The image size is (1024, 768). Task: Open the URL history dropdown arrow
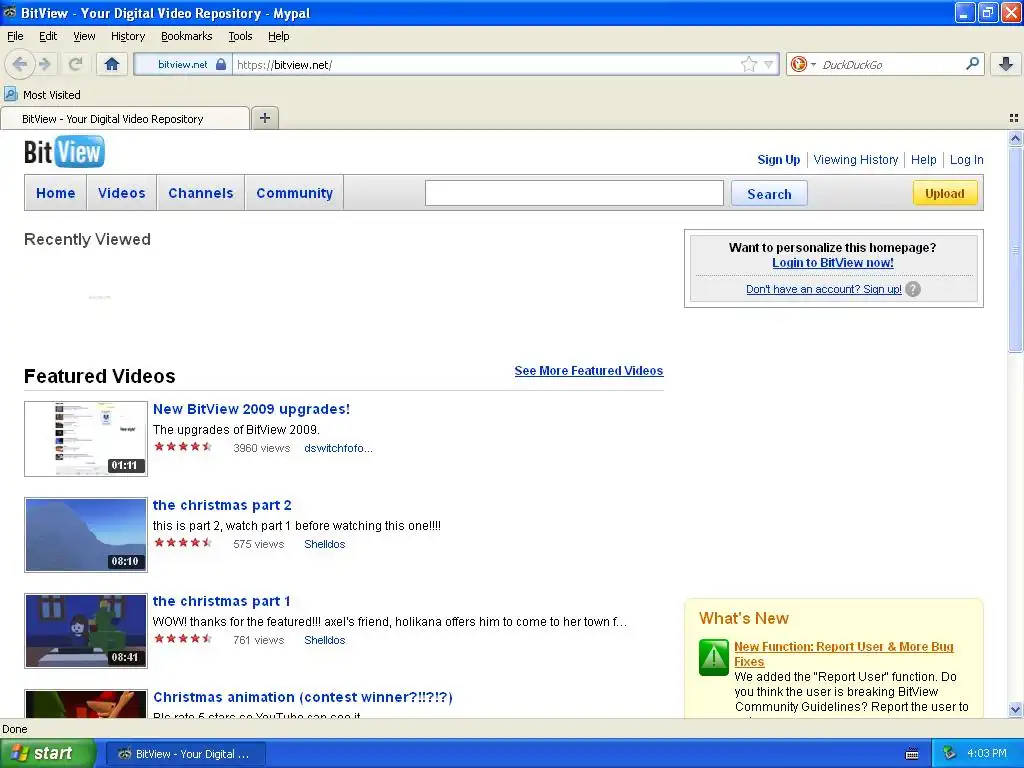tap(768, 65)
